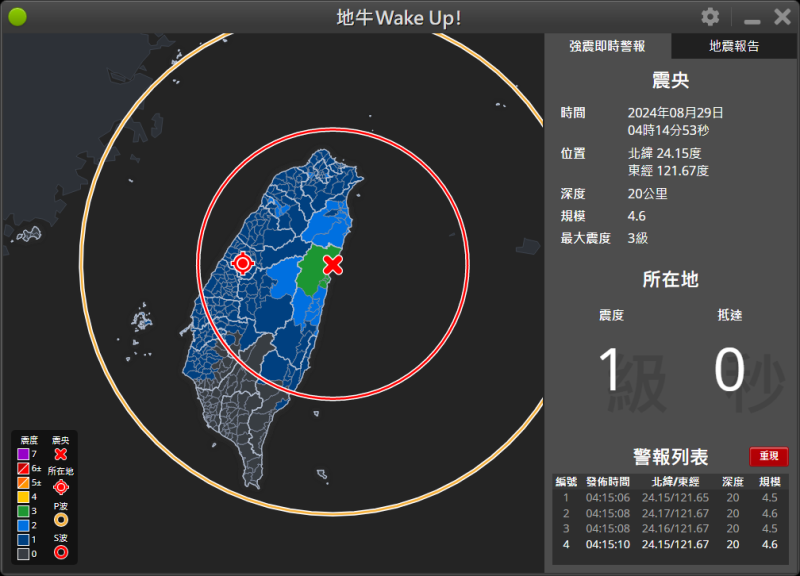Open the 地震報告 tab
The height and width of the screenshot is (576, 800).
coord(734,46)
